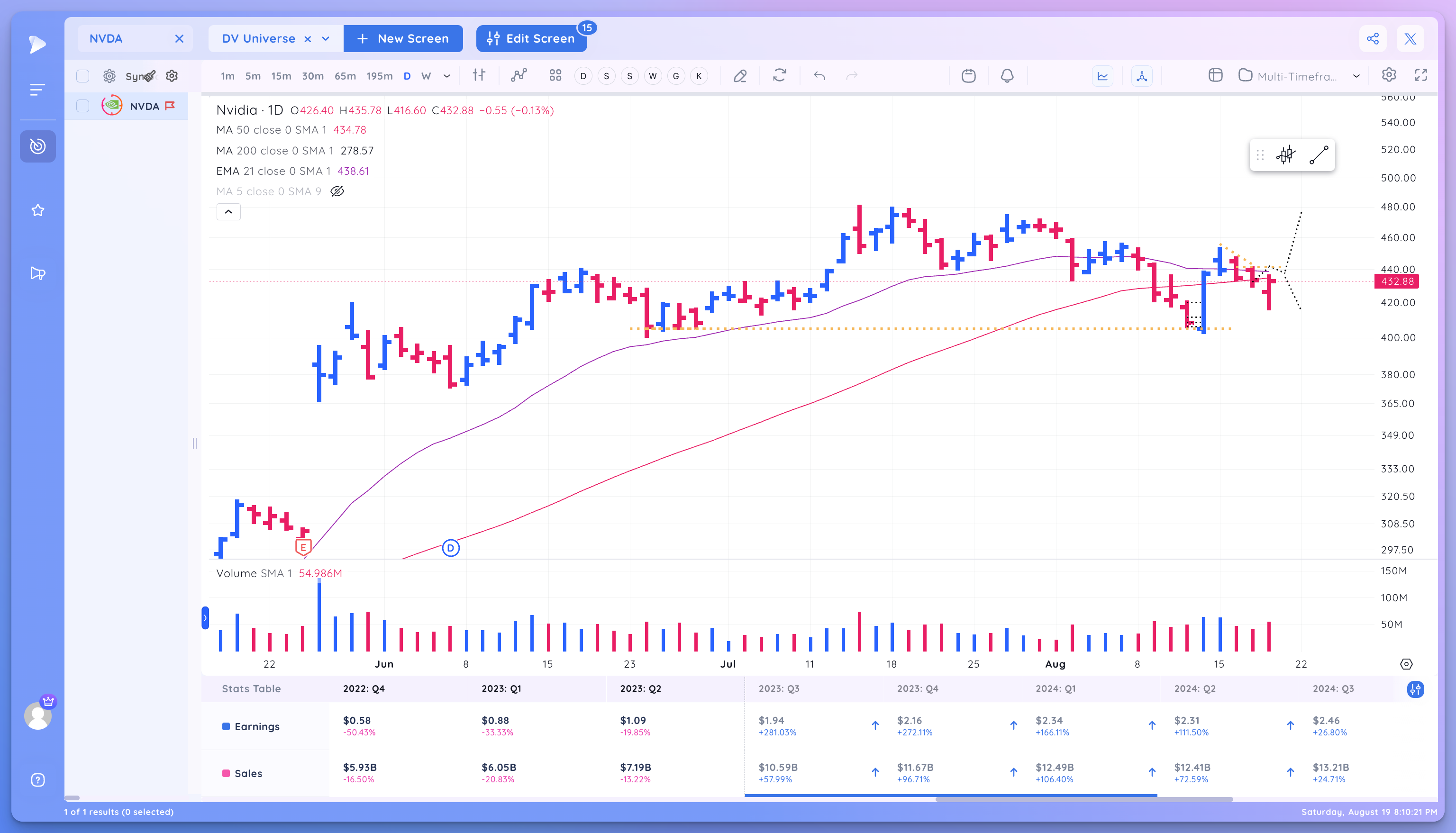Open chart settings gear at top right
This screenshot has width=1456, height=833.
(1389, 75)
